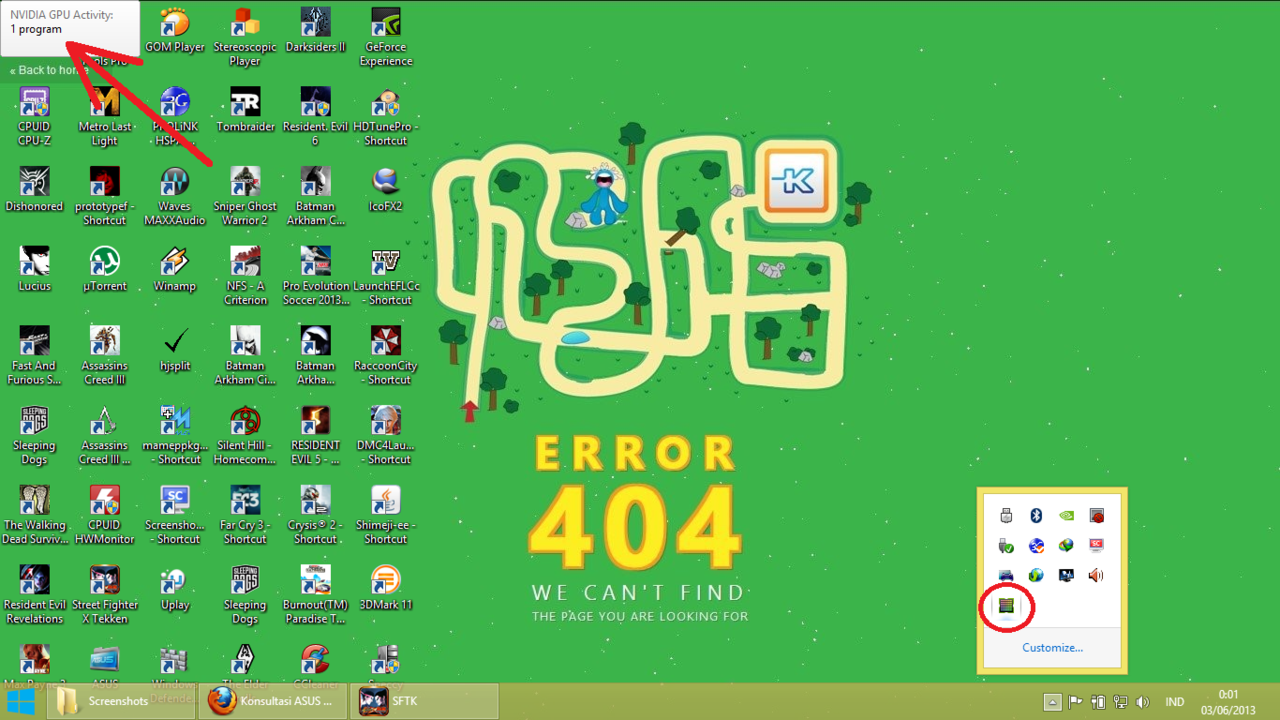
Task: Open Burnout Paradise desktop icon
Action: [x=315, y=594]
